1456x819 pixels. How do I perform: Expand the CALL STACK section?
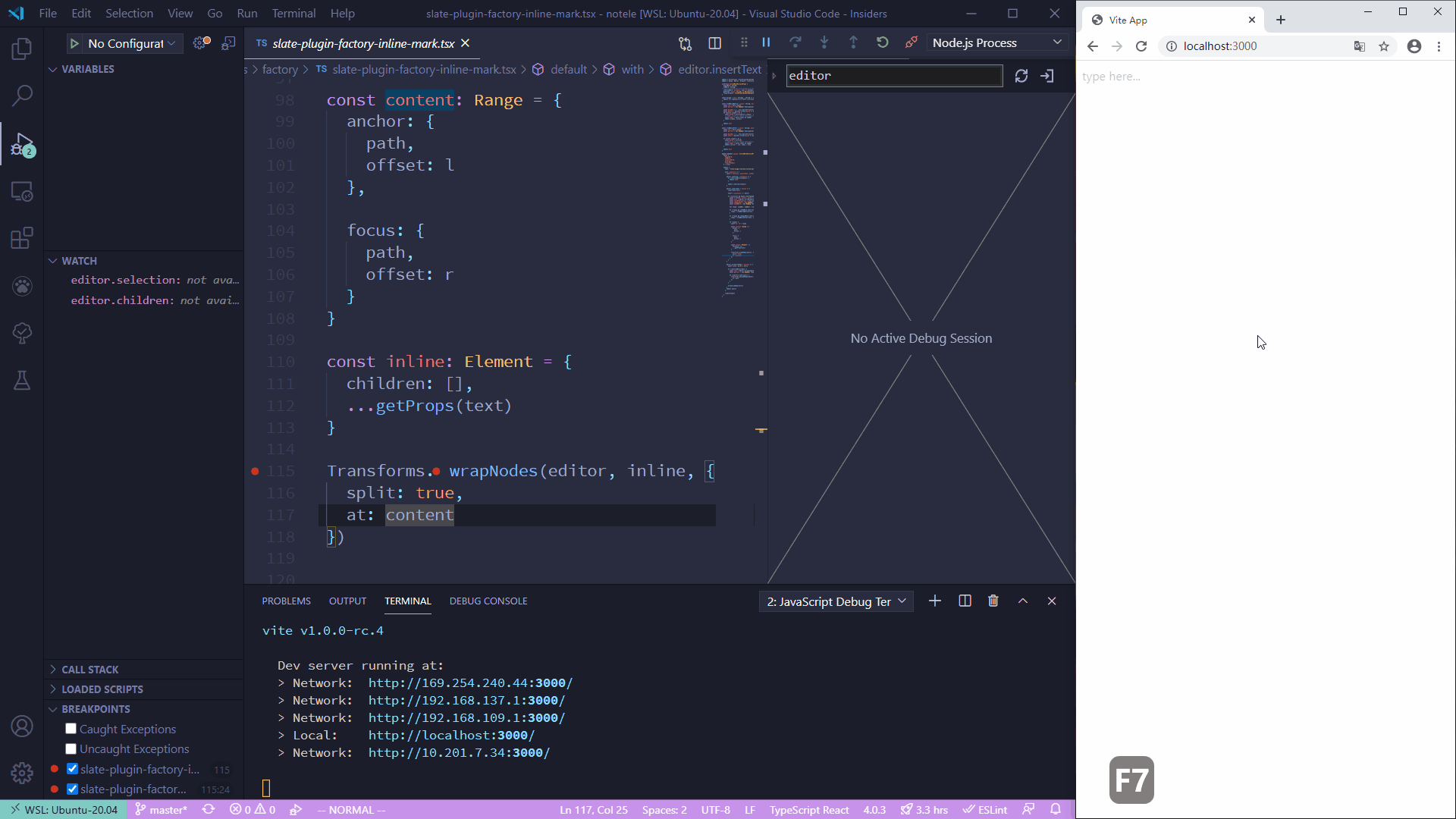(x=89, y=670)
